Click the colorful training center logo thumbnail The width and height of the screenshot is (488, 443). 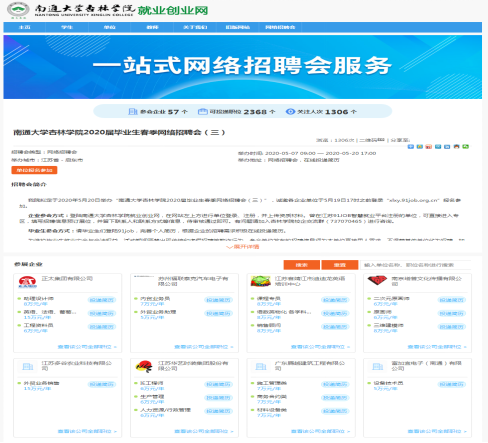click(261, 281)
